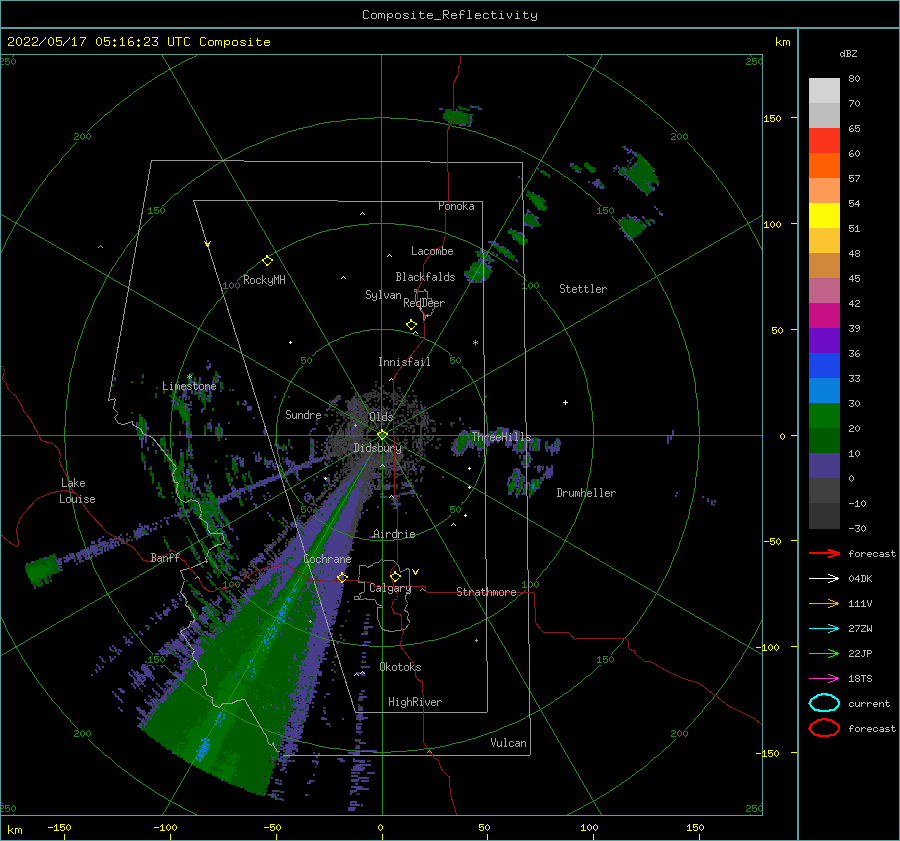Select the Cochrane label
900x841 pixels.
[x=327, y=559]
